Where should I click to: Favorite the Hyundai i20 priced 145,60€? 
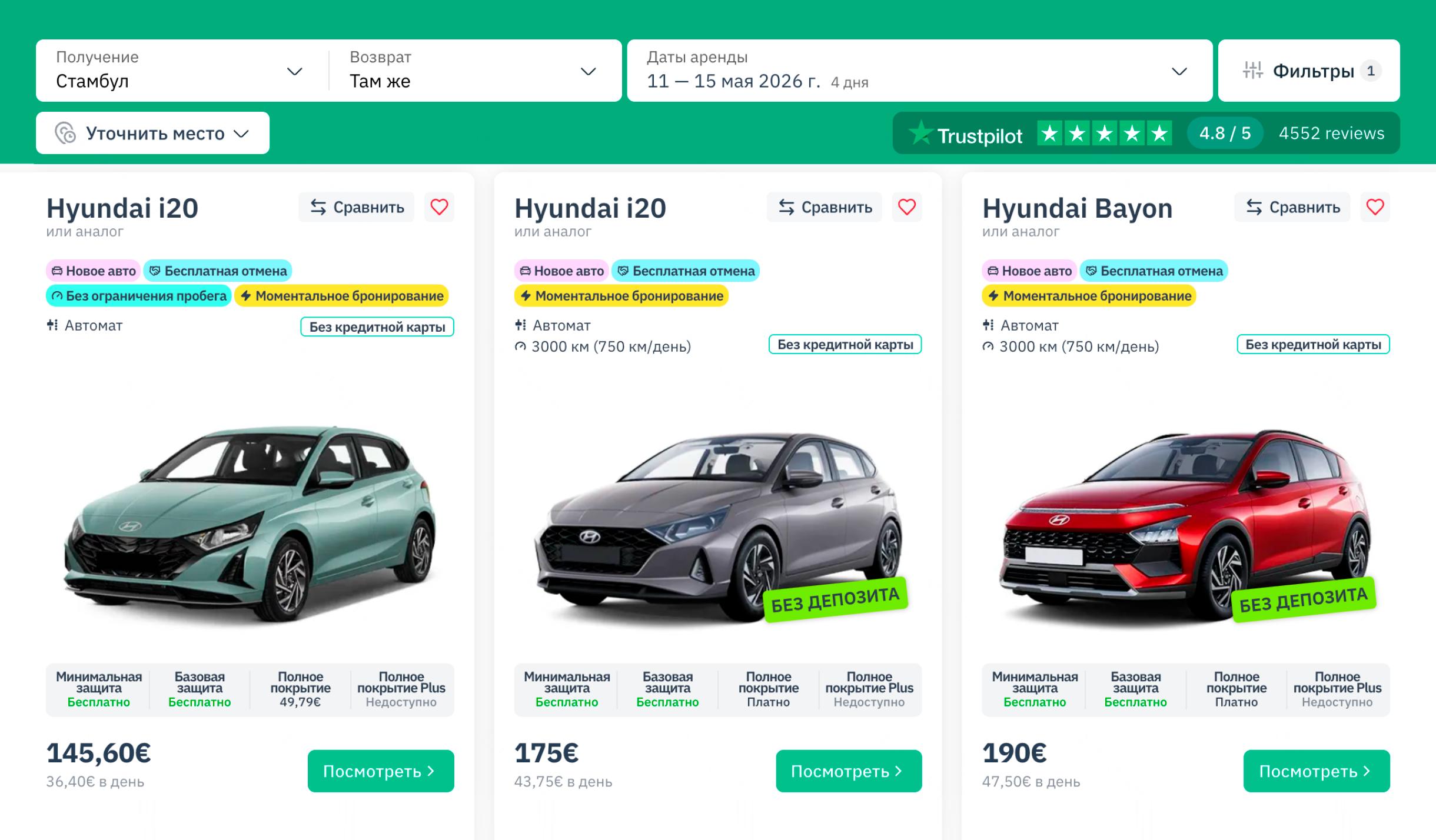439,207
